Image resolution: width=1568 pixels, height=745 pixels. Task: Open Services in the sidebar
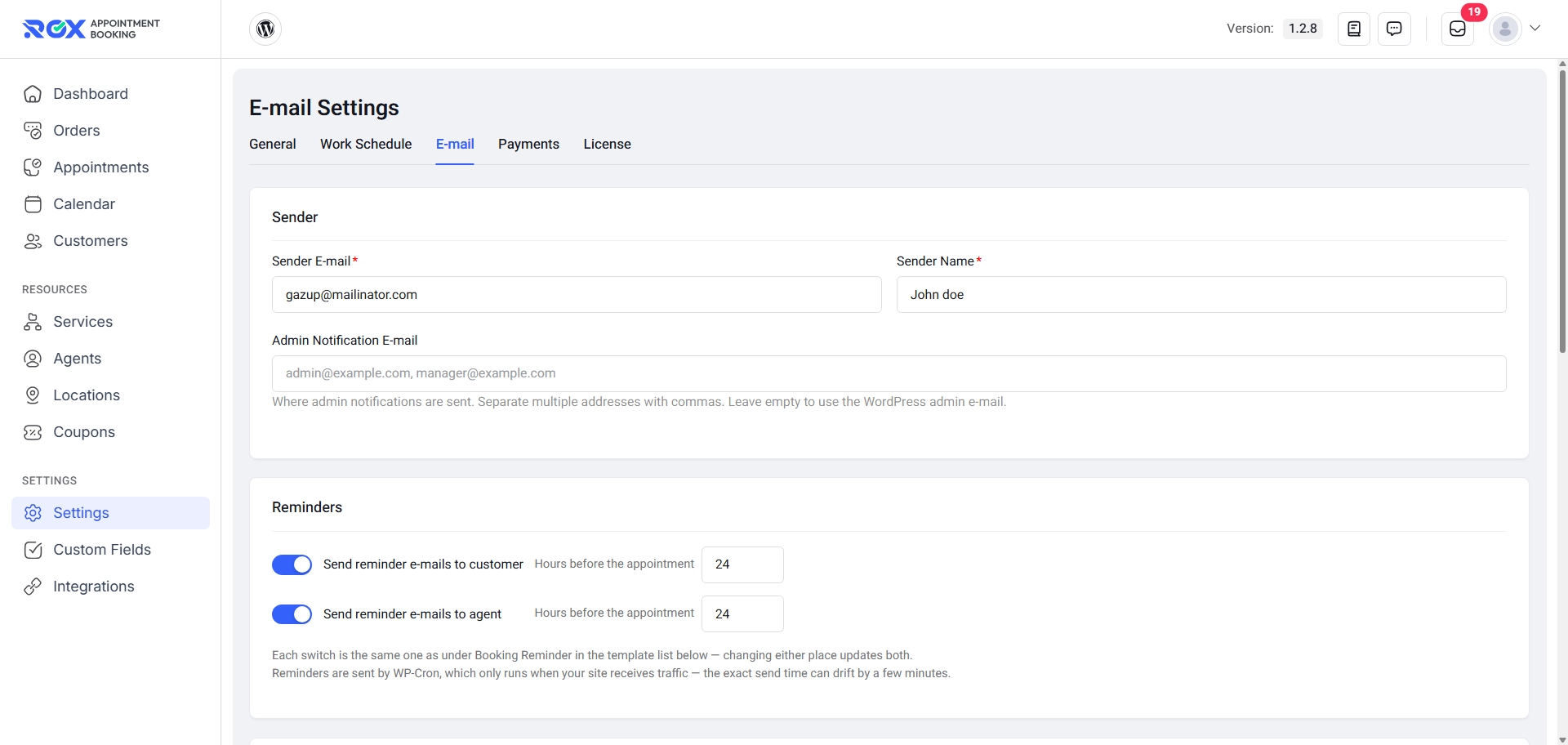[x=110, y=322]
